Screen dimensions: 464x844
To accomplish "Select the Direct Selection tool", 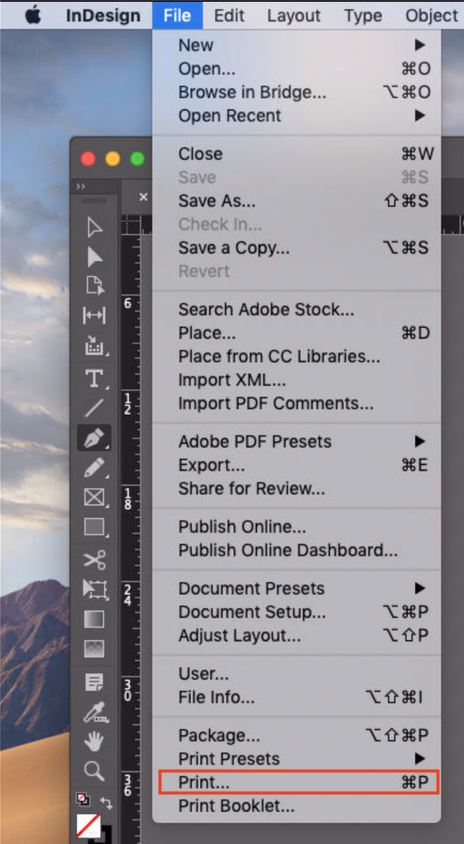I will [x=95, y=257].
